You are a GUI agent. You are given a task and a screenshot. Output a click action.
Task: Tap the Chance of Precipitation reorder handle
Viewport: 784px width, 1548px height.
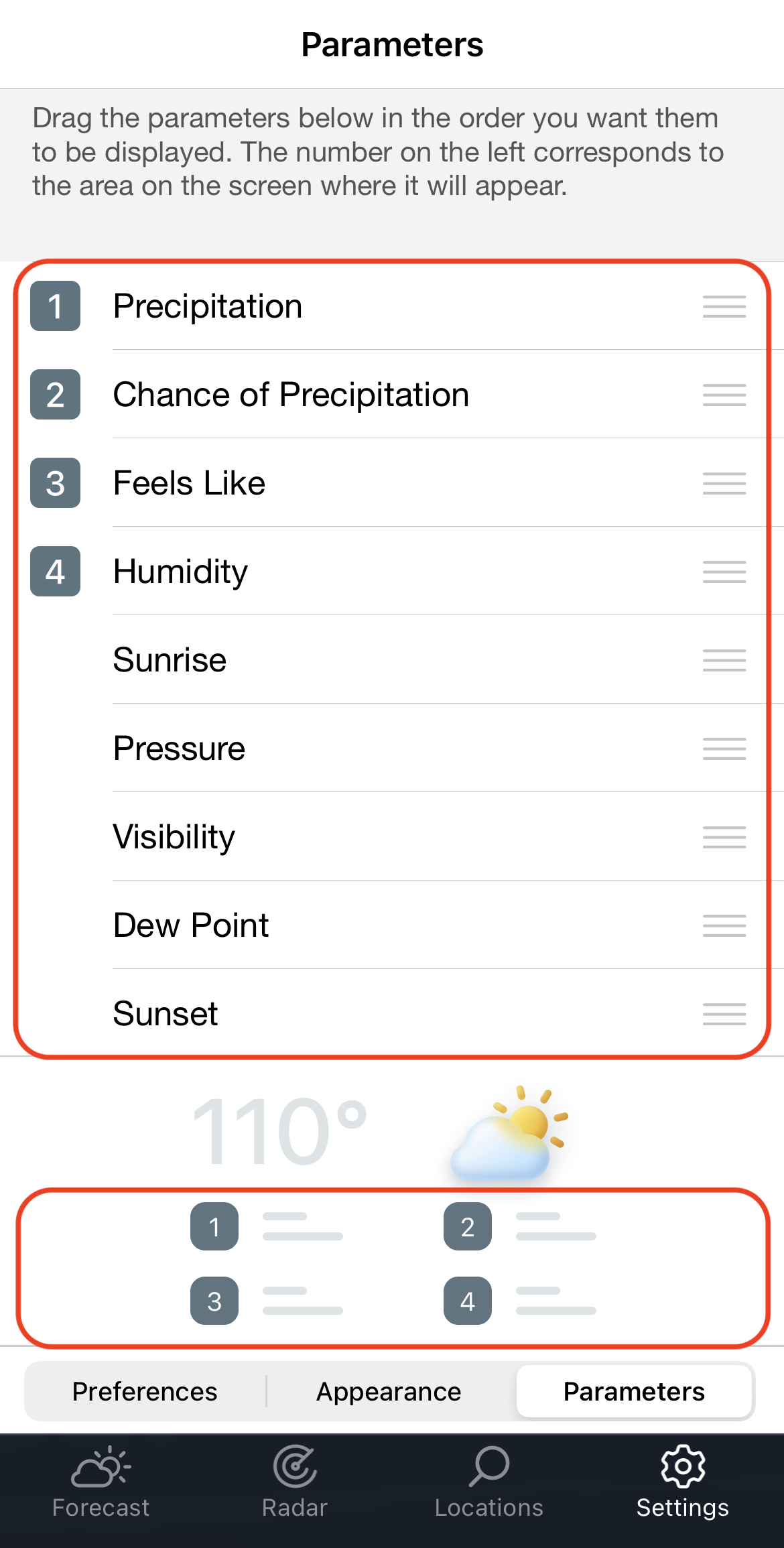pyautogui.click(x=724, y=395)
